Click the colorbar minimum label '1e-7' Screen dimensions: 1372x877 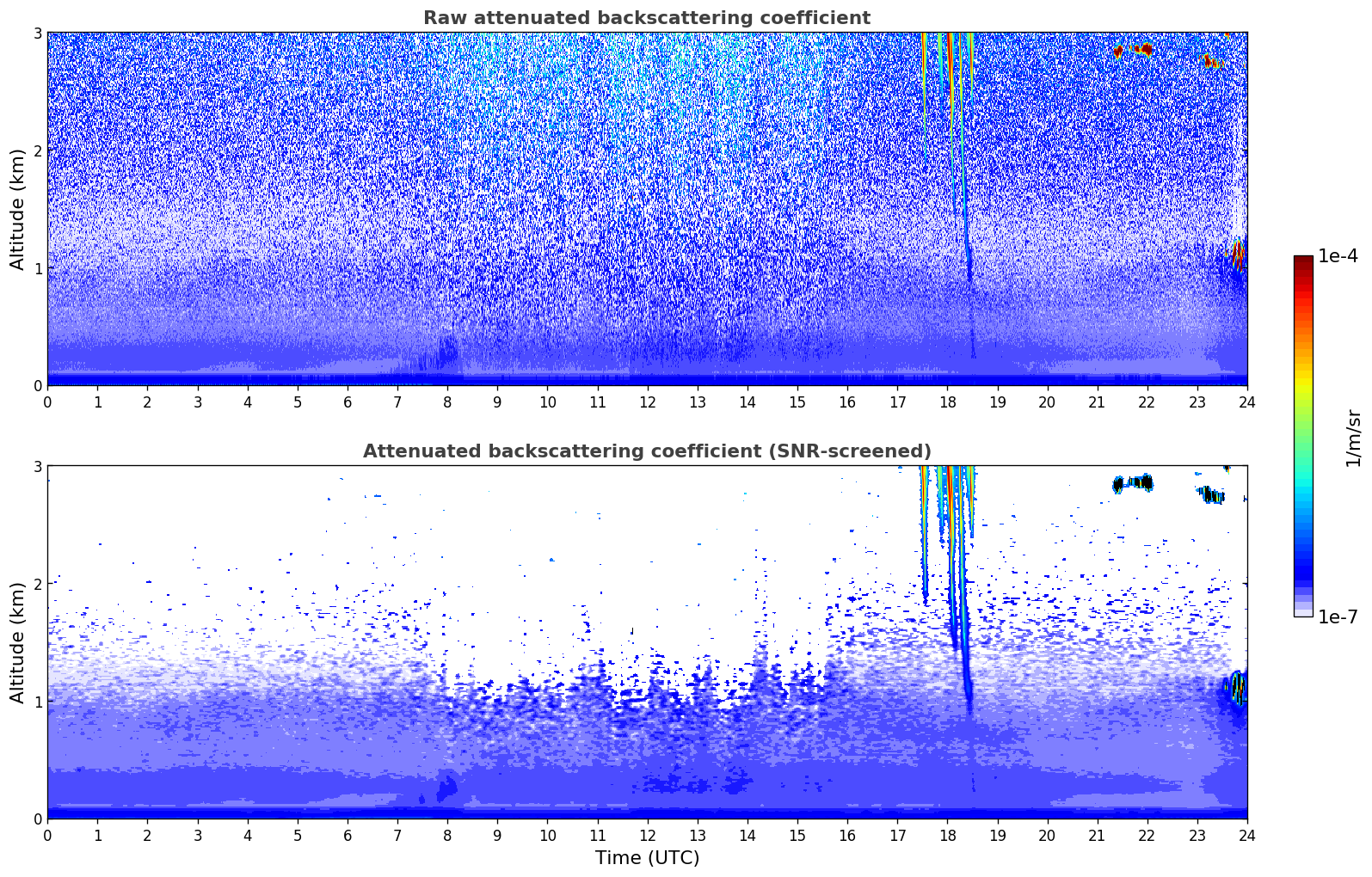pos(1338,616)
